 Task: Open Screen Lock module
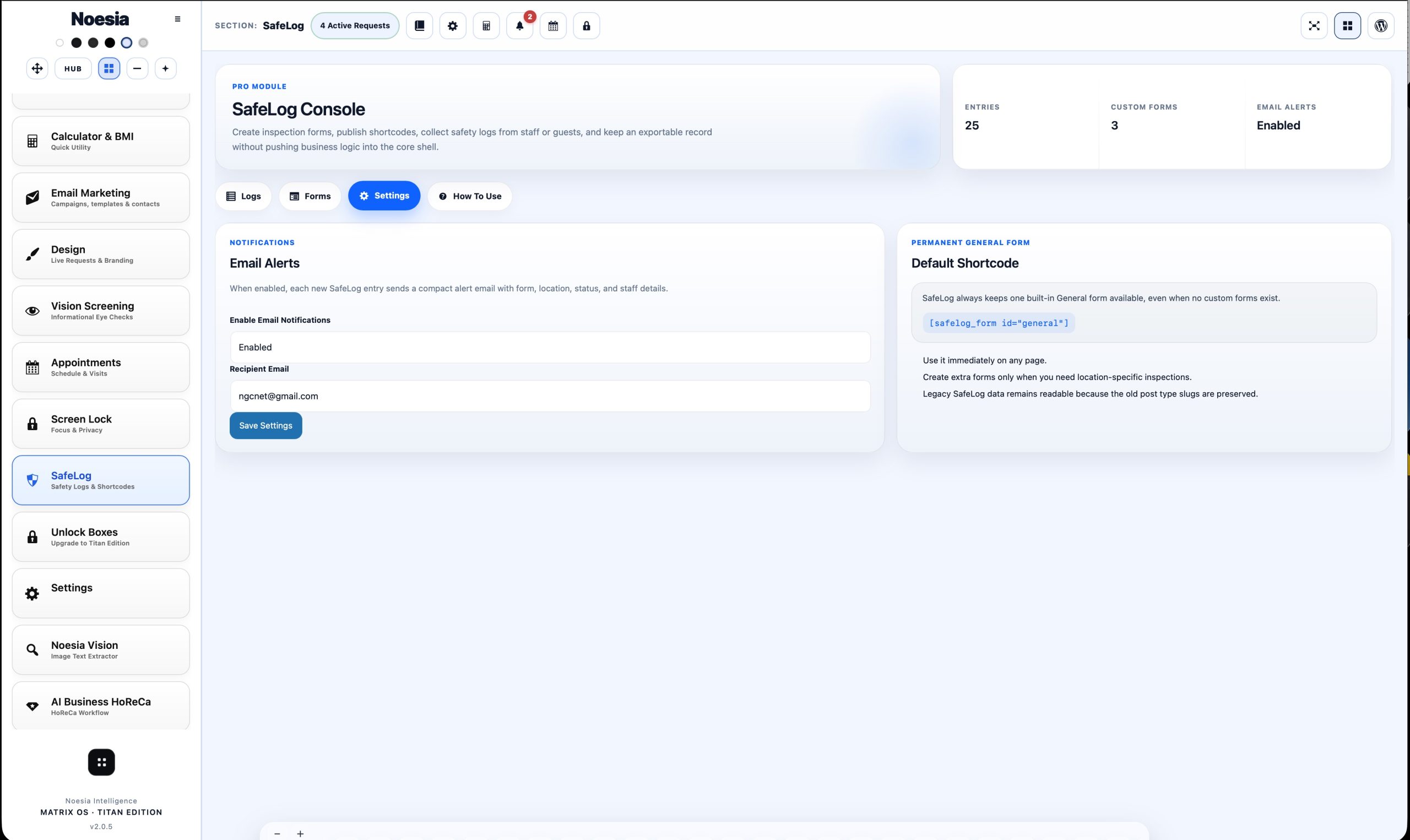[x=101, y=424]
